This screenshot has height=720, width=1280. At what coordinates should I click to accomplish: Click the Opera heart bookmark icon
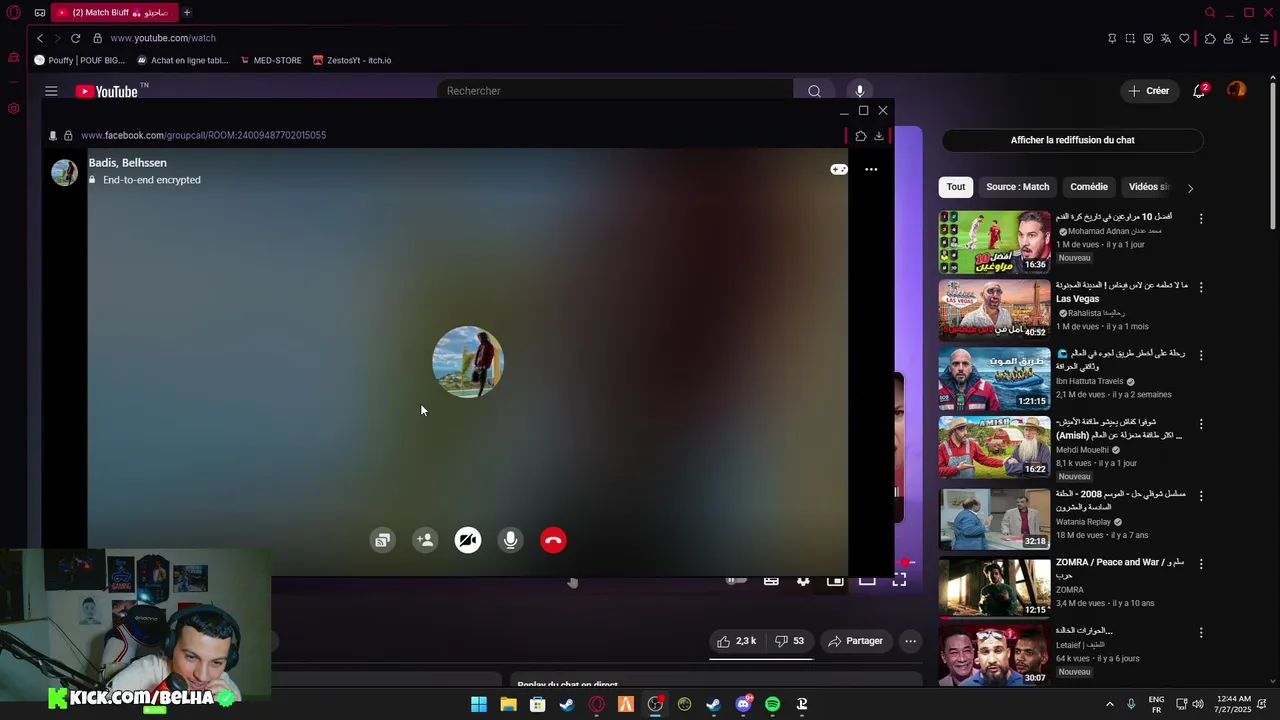coord(1184,38)
